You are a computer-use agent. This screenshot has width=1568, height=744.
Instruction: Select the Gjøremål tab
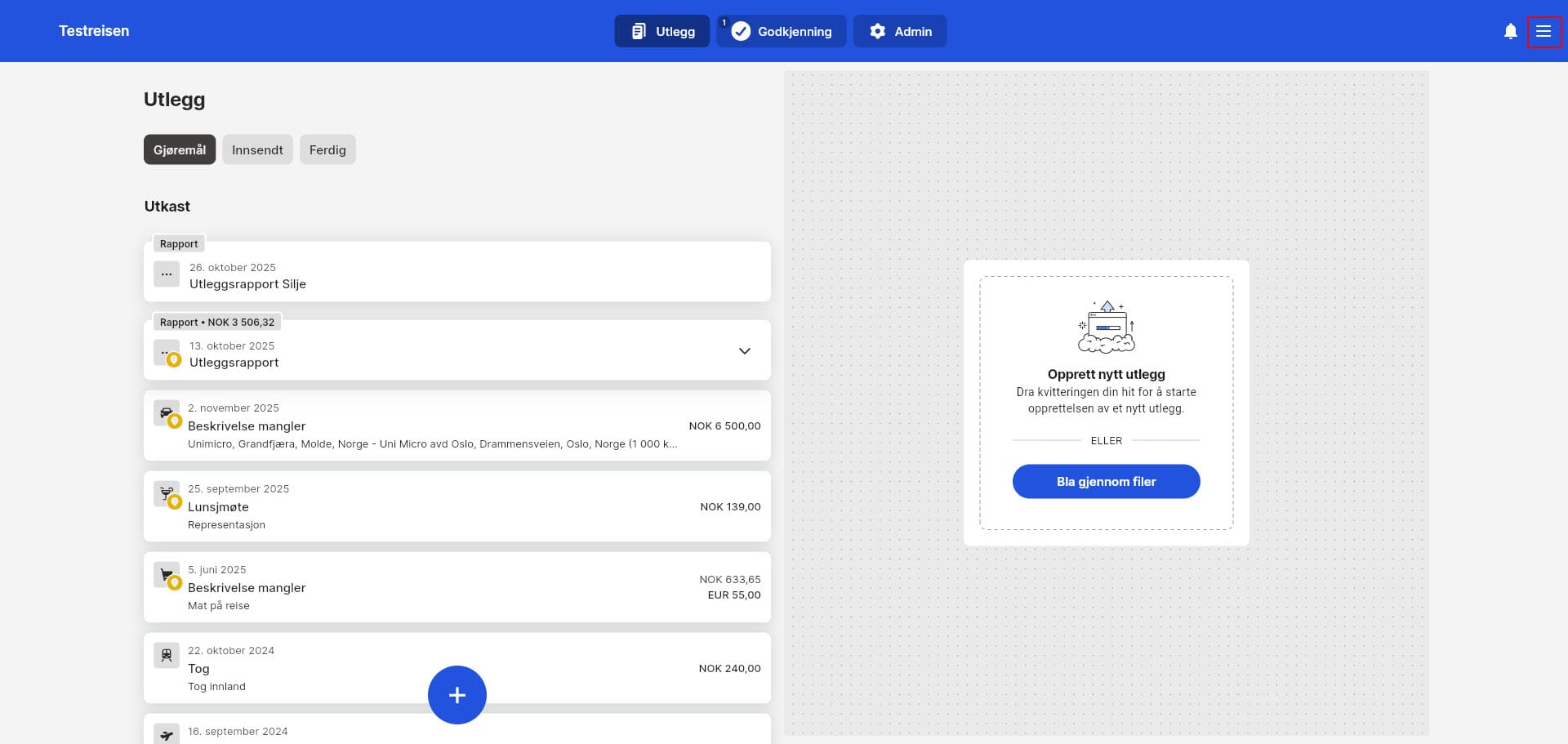click(180, 150)
